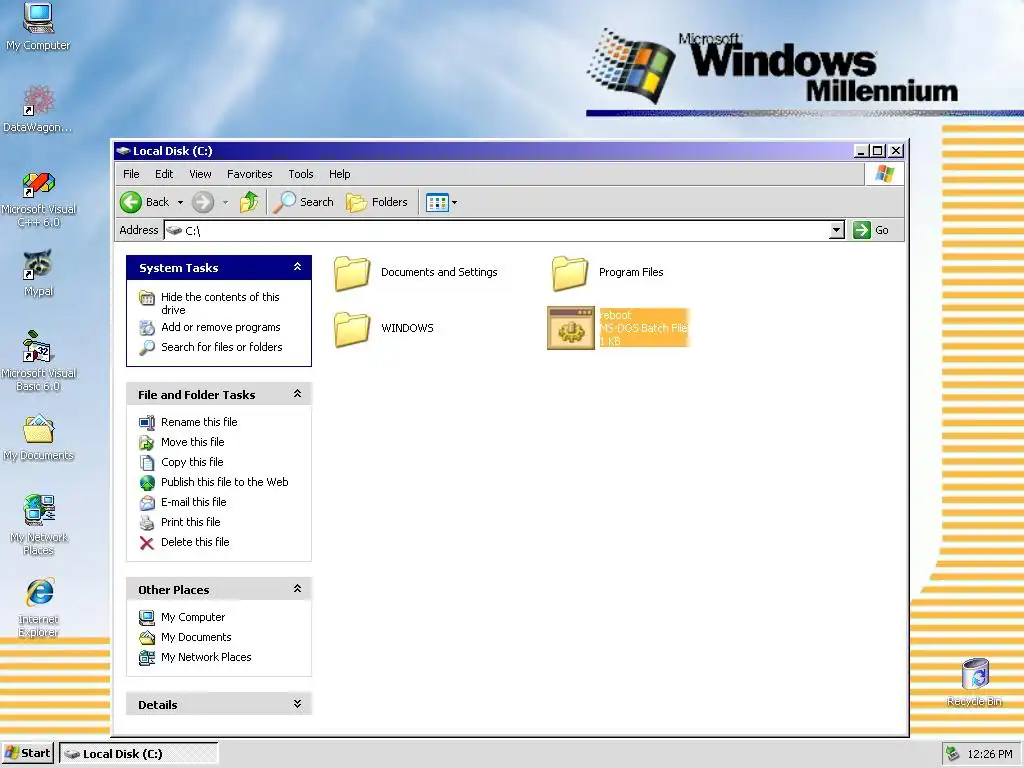Click Search for files or folders
1024x768 pixels.
(x=221, y=347)
